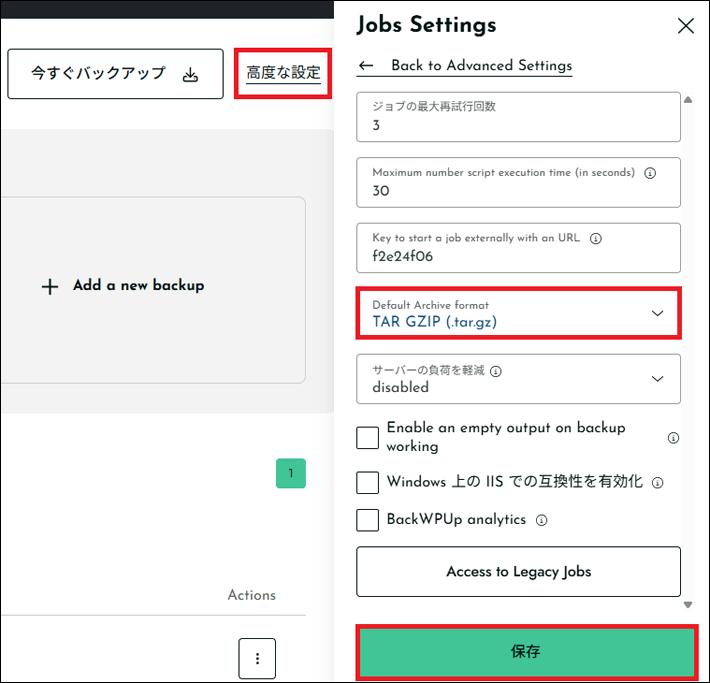710x683 pixels.
Task: Click info icon for empty output option
Action: [x=673, y=438]
